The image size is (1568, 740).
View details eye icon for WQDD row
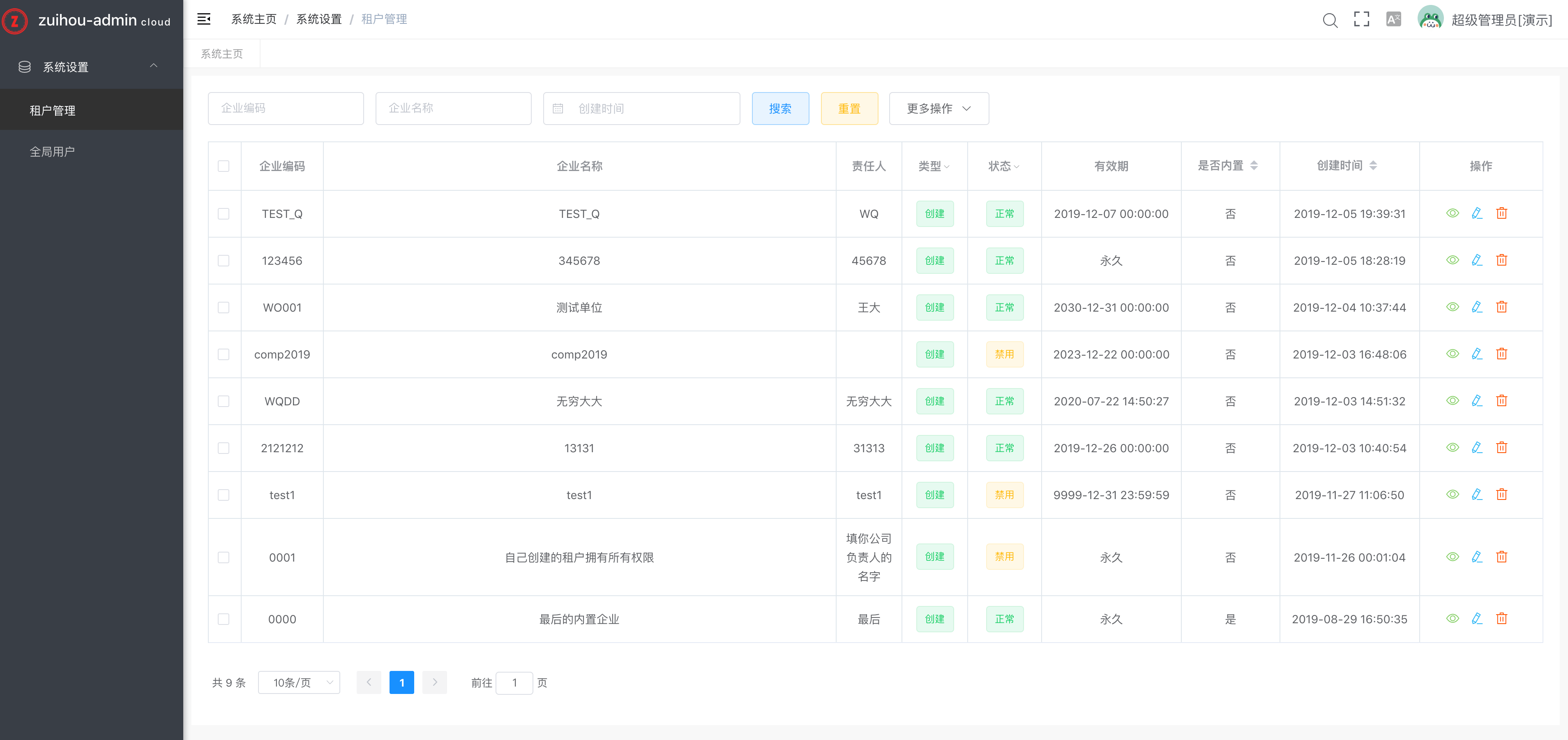click(x=1453, y=401)
